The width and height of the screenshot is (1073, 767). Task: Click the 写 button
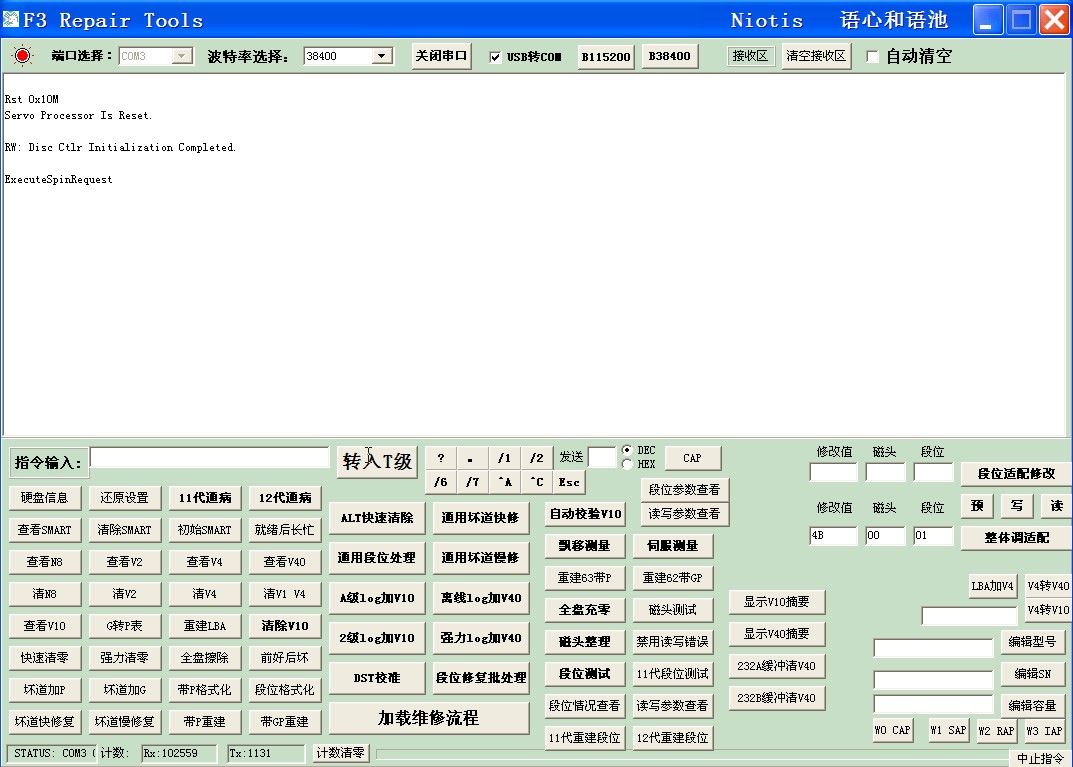1017,506
